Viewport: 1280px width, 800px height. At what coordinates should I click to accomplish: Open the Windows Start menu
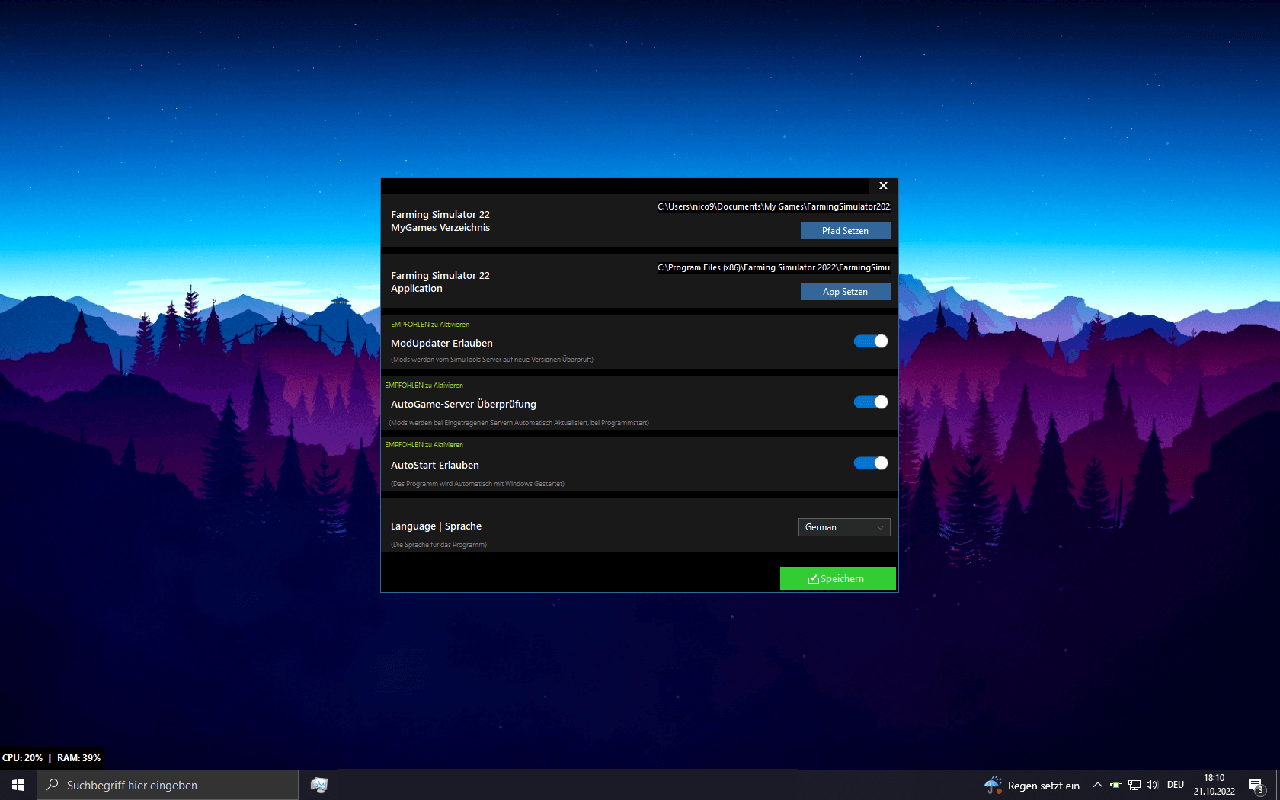18,785
